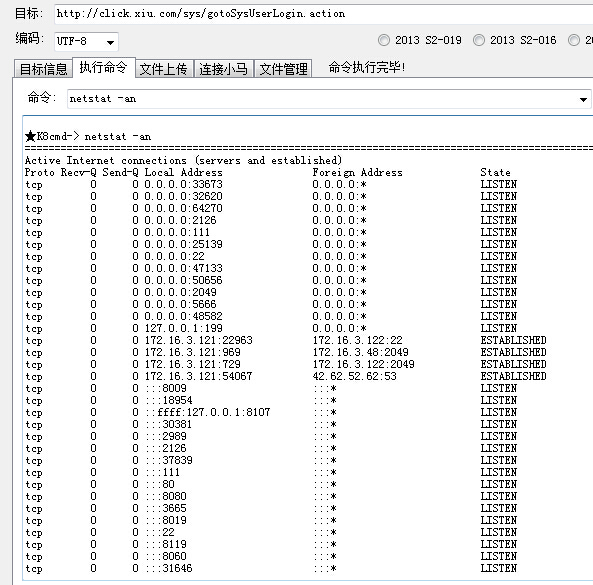Click the Foreign Address column header
This screenshot has width=593, height=585.
(x=357, y=172)
